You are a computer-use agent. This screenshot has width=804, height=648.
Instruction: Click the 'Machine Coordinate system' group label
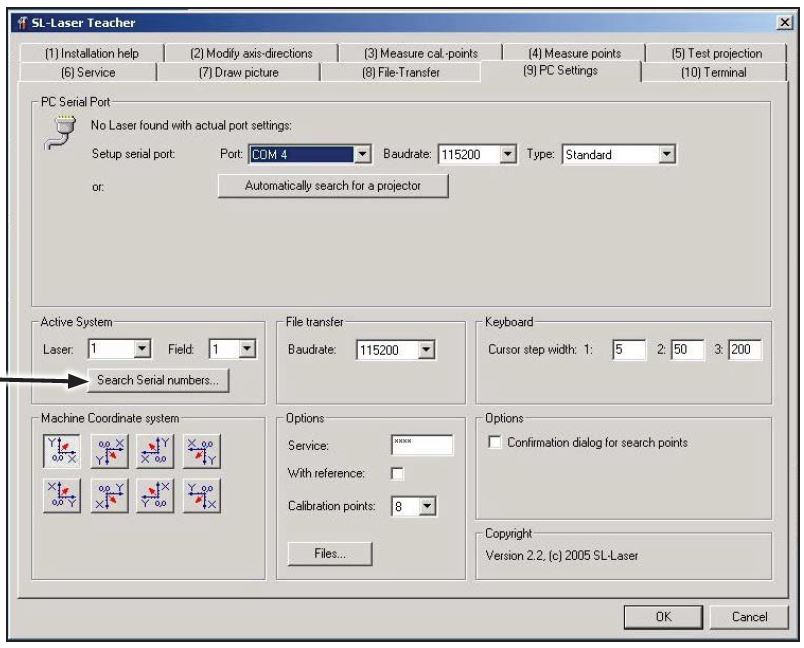pos(110,418)
